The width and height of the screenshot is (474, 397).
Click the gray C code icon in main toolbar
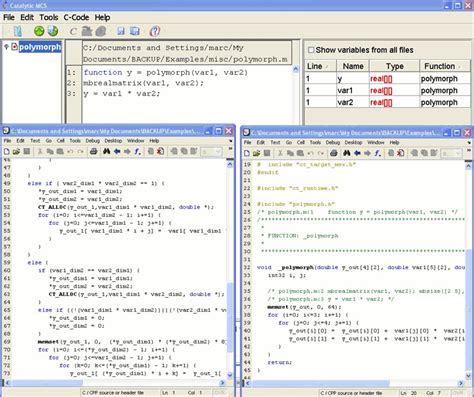coord(73,31)
